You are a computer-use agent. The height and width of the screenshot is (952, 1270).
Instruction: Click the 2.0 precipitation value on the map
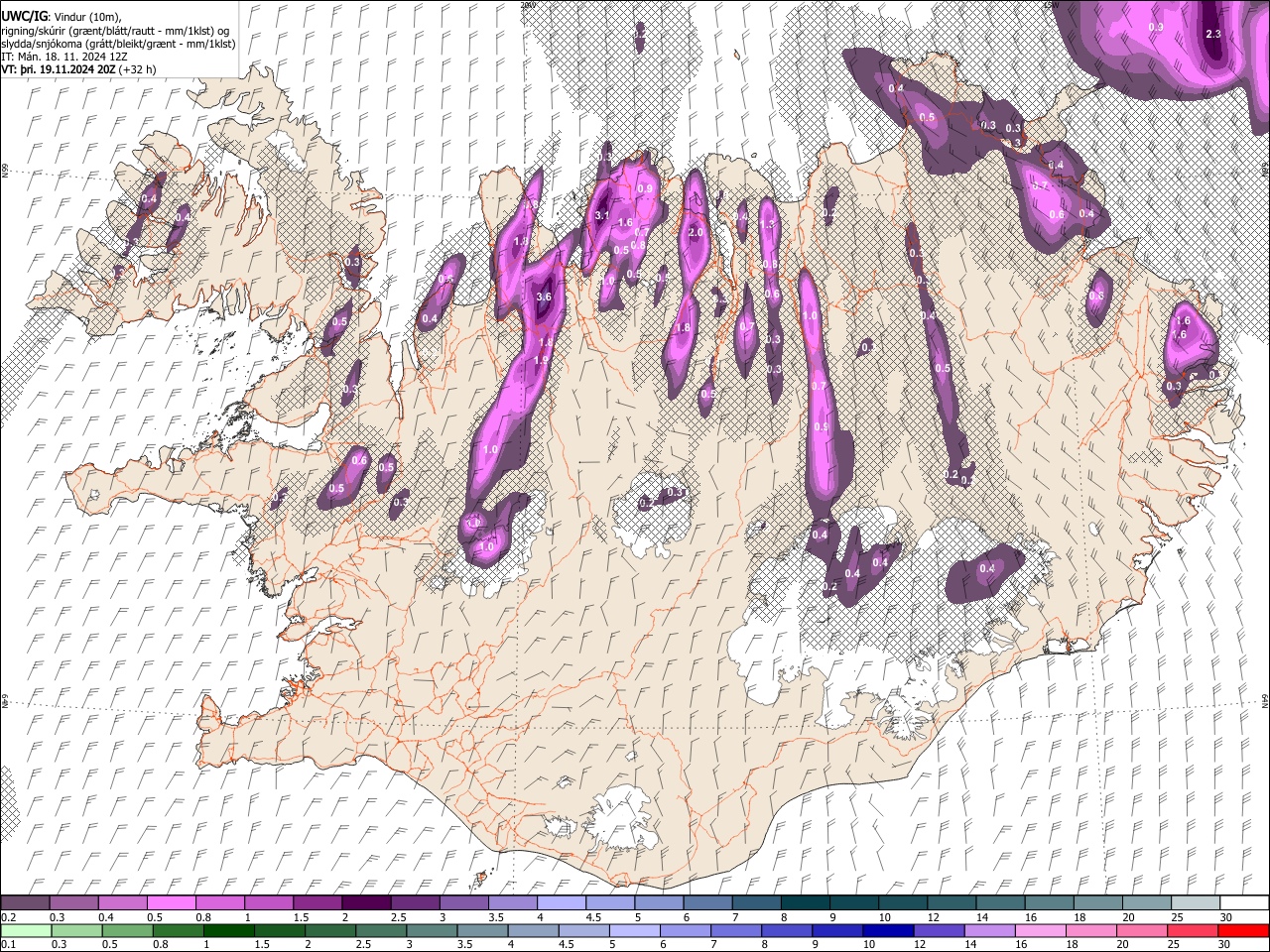[696, 232]
